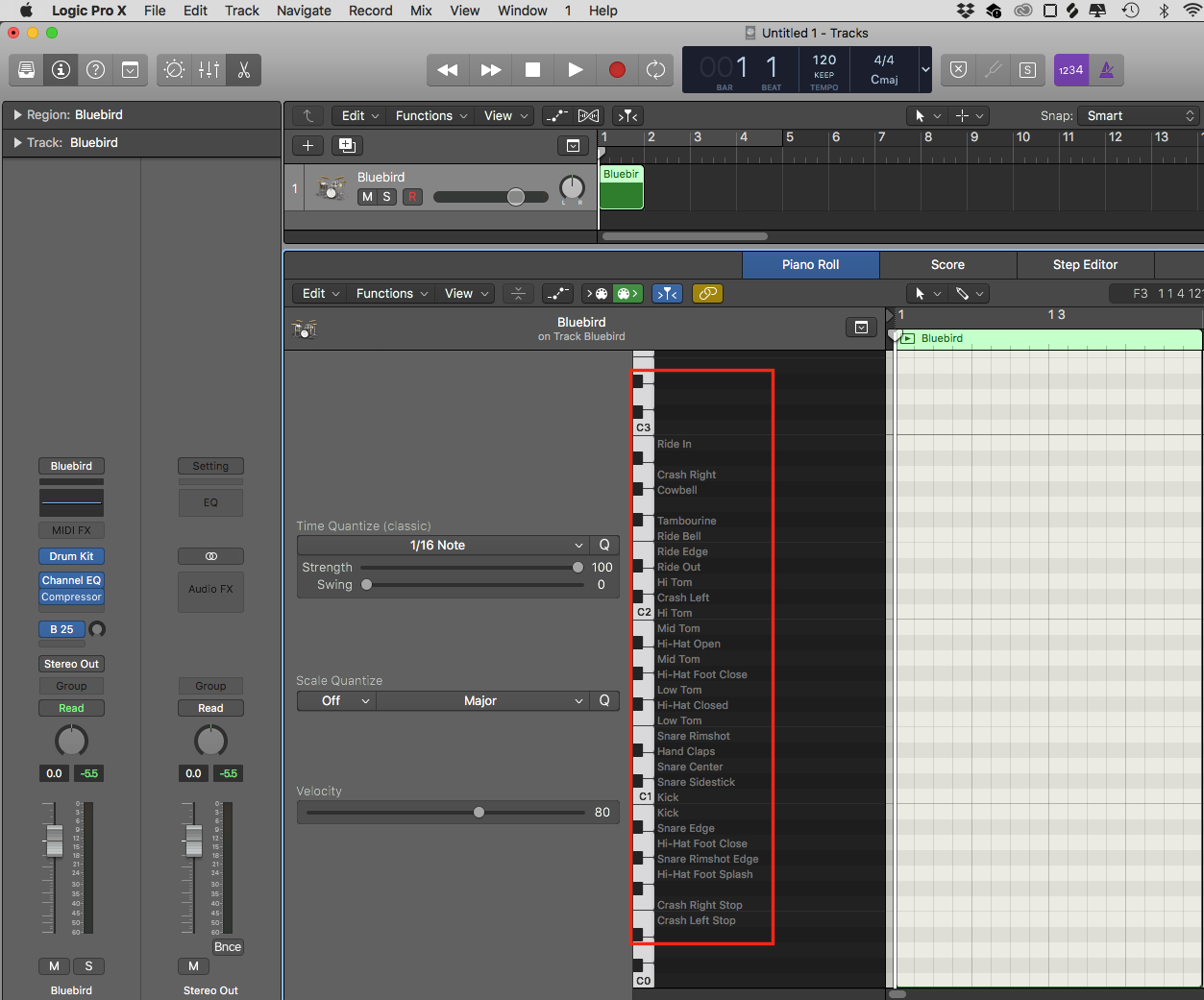Click the Rewind transport button
This screenshot has height=1000, width=1204.
pos(448,69)
